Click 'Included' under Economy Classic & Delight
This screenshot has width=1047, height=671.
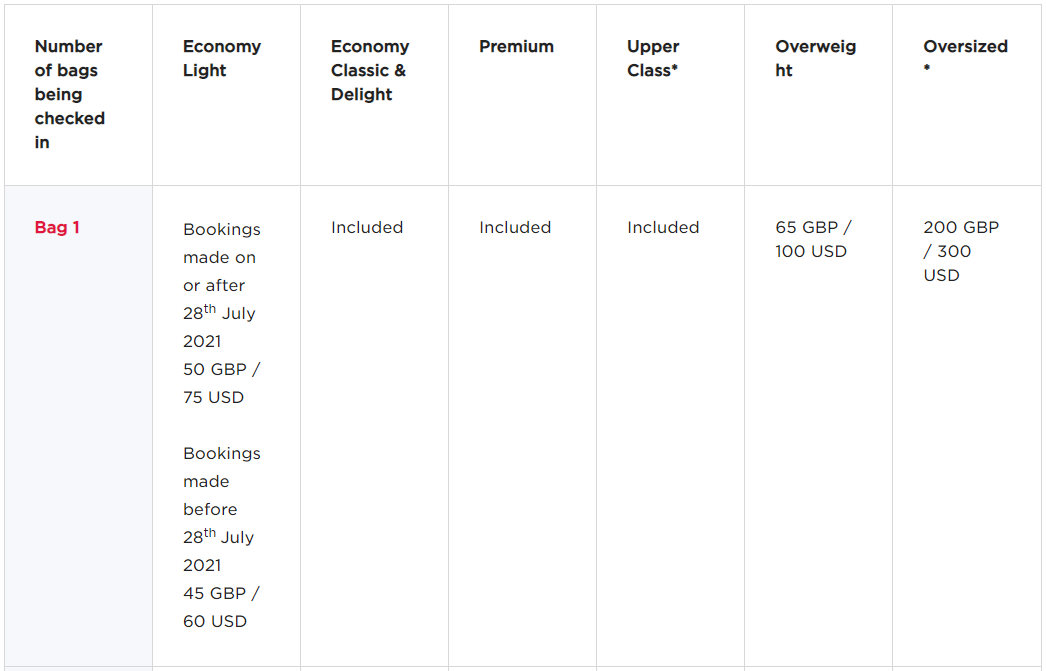point(367,227)
